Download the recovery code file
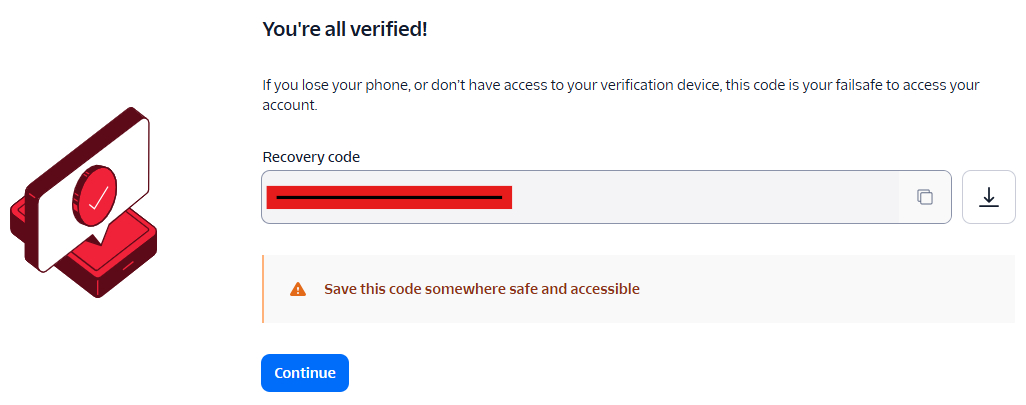 tap(988, 197)
